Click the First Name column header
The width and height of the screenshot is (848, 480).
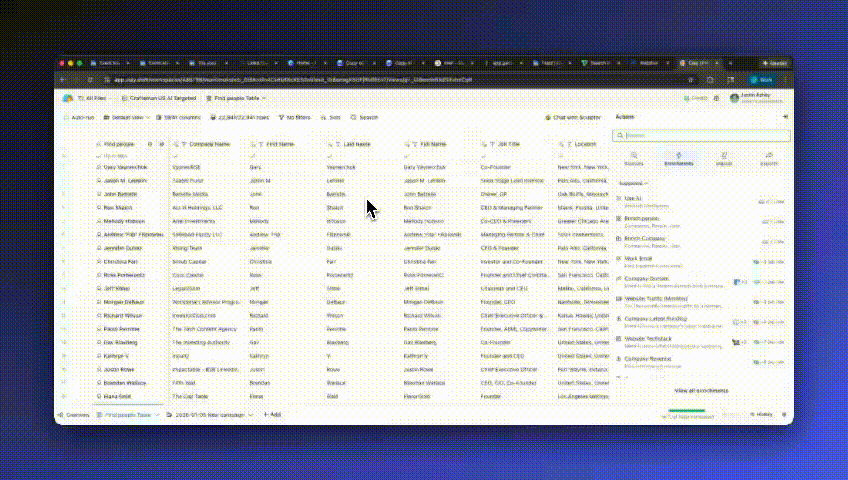280,144
